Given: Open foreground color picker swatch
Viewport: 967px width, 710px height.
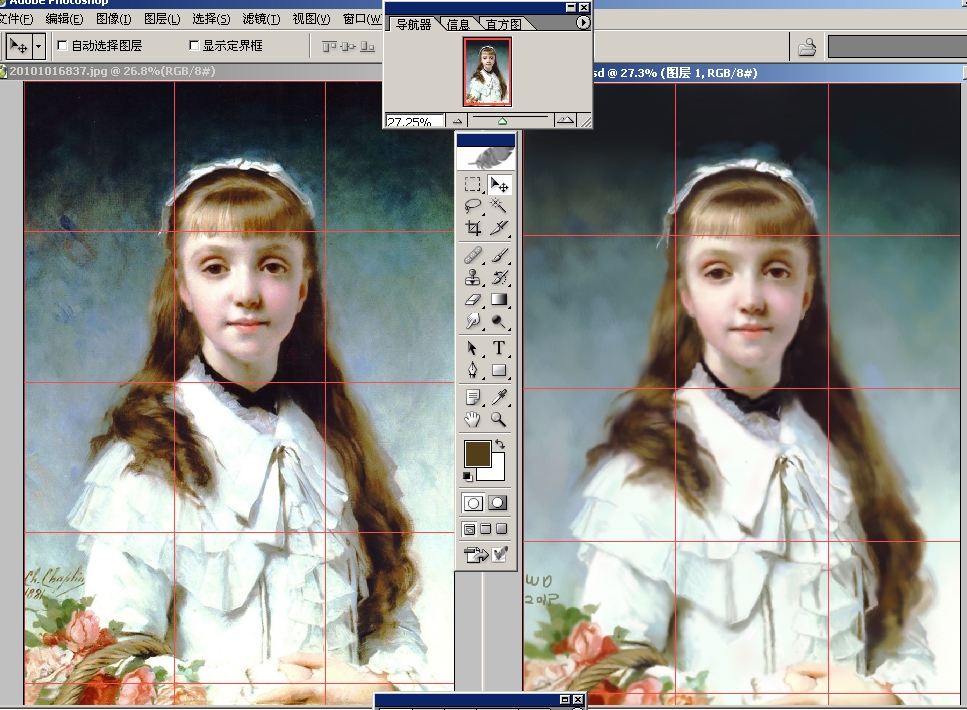Looking at the screenshot, I should (x=477, y=453).
